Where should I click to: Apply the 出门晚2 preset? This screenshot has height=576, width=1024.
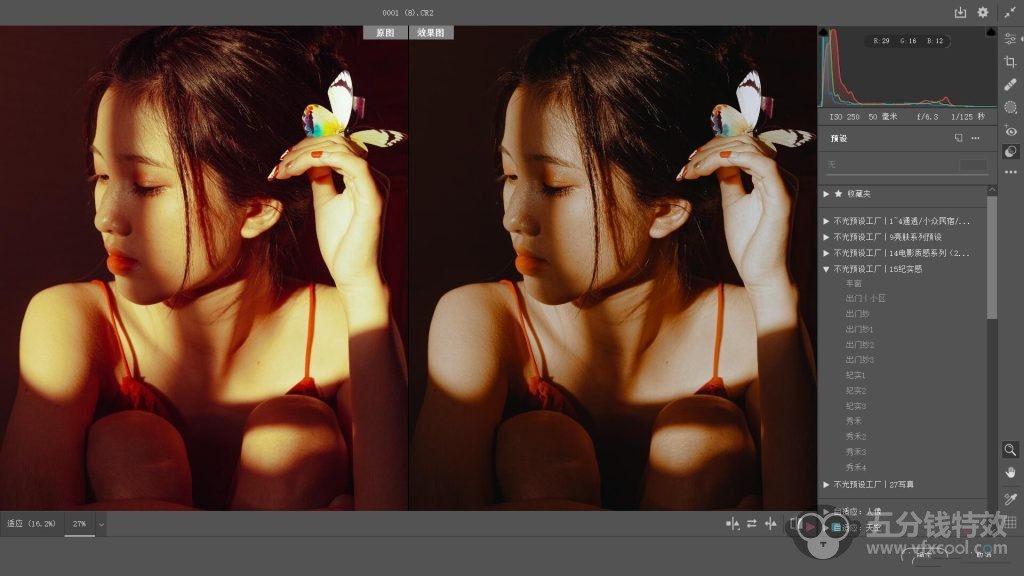tap(859, 345)
